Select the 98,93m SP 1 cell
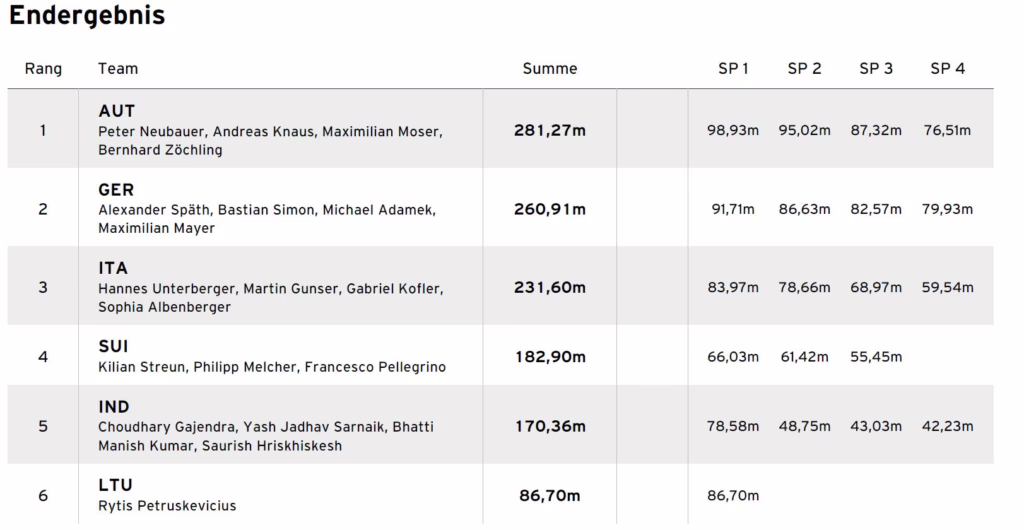Viewport: 1024px width, 530px height. click(733, 131)
